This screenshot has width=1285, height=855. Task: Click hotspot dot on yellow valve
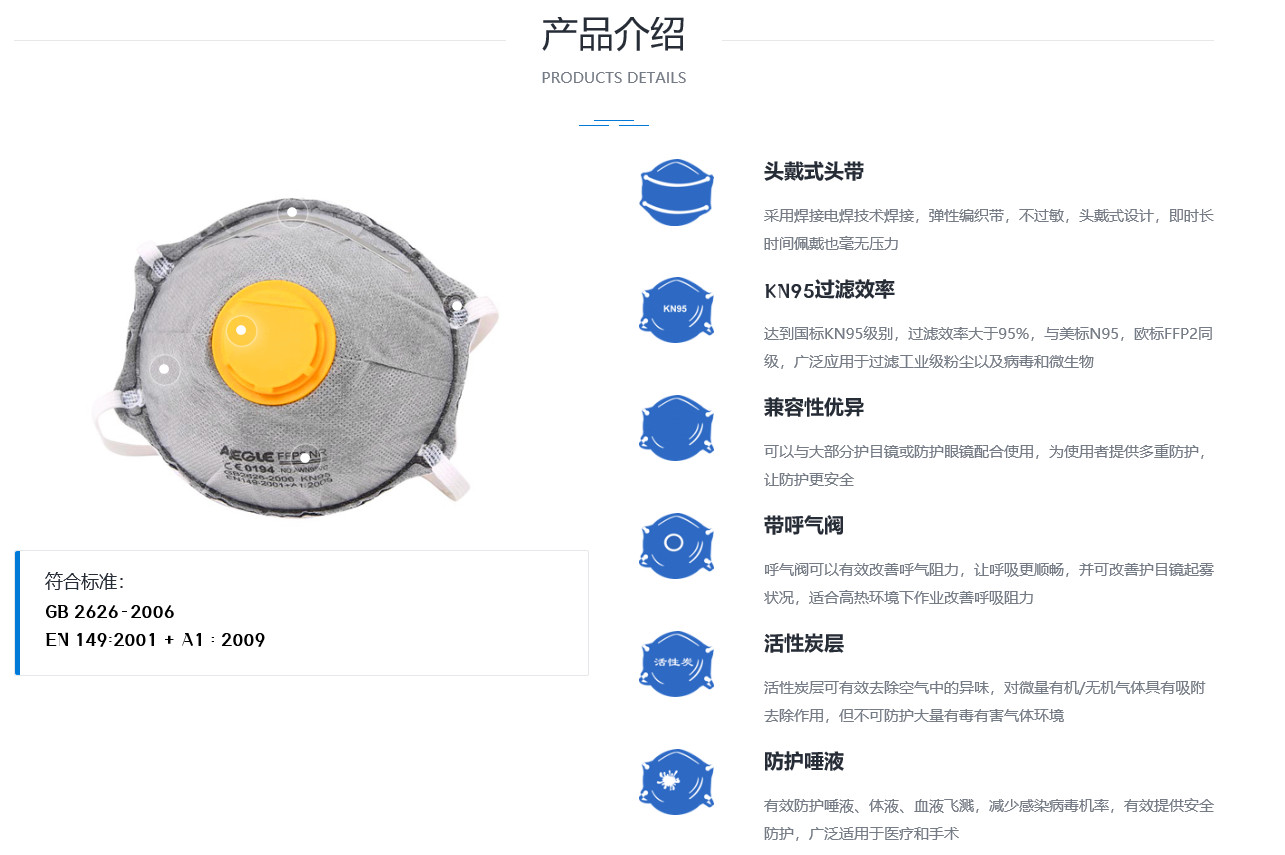click(x=241, y=330)
